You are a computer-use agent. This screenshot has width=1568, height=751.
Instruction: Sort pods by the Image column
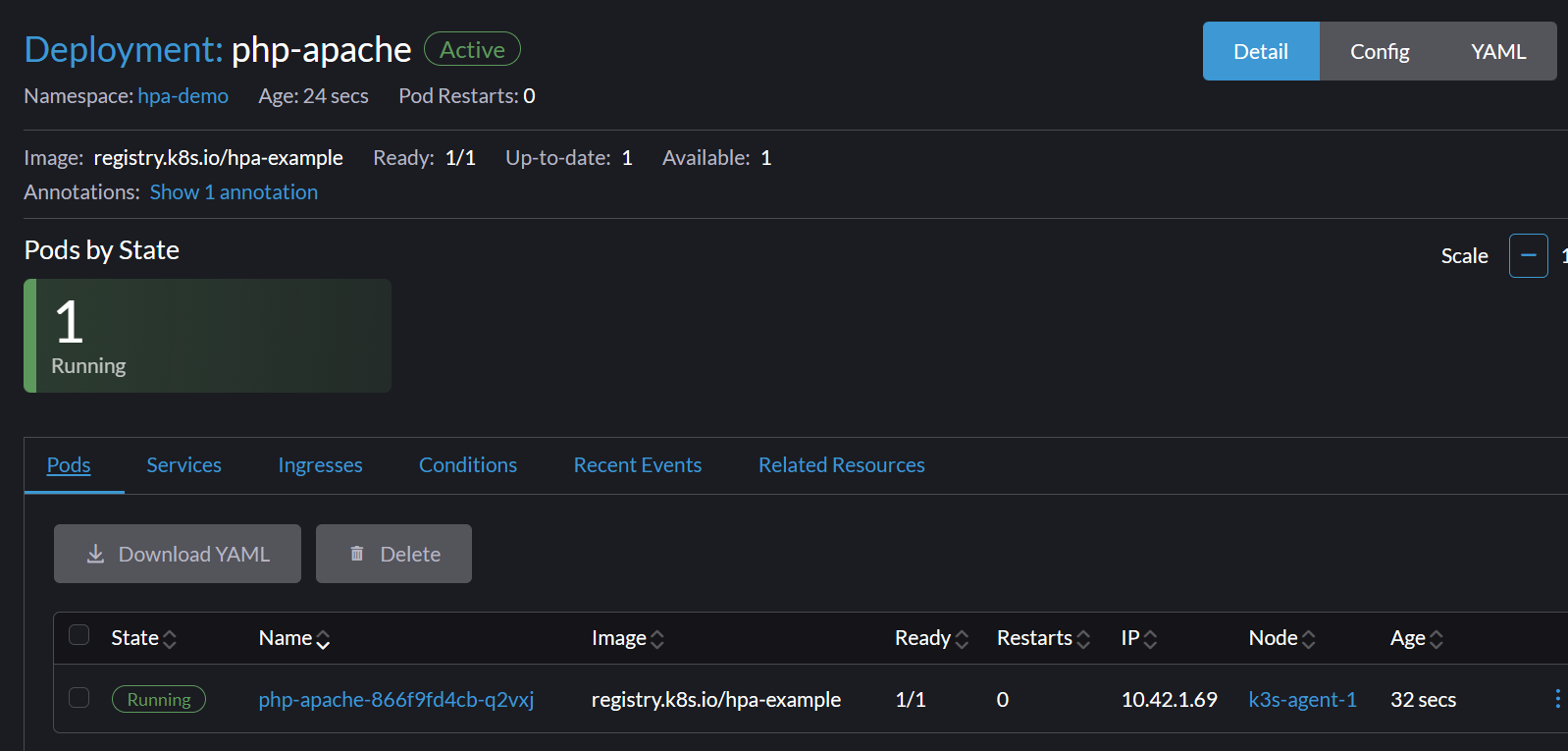(x=627, y=638)
